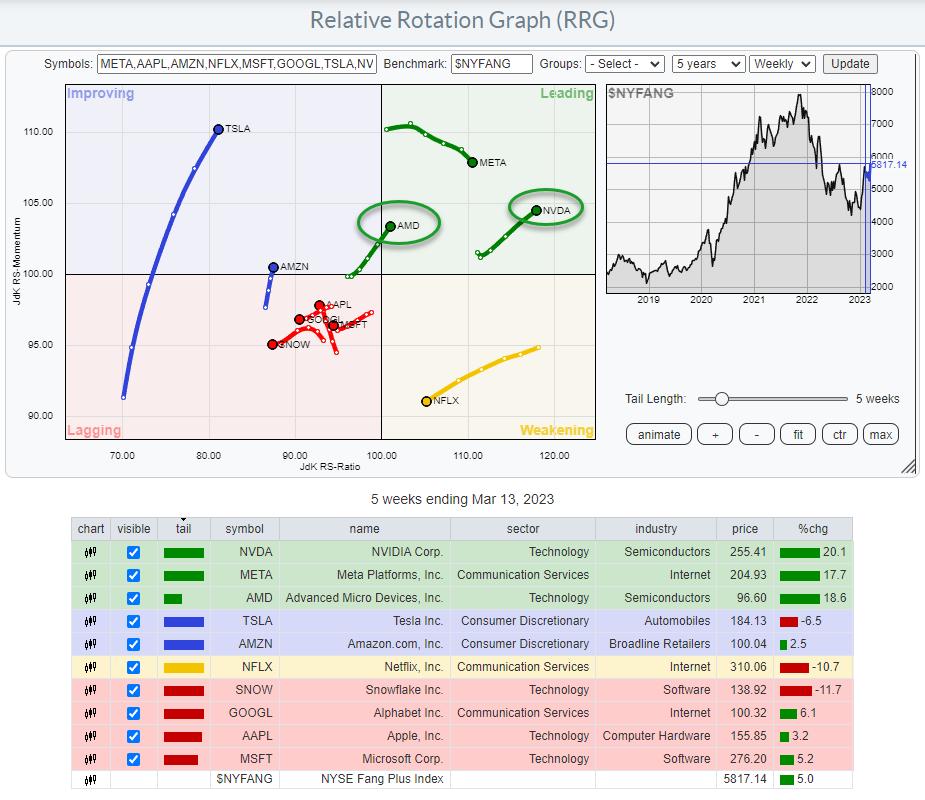925x800 pixels.
Task: Open the chart icon for META row
Action: coord(91,575)
